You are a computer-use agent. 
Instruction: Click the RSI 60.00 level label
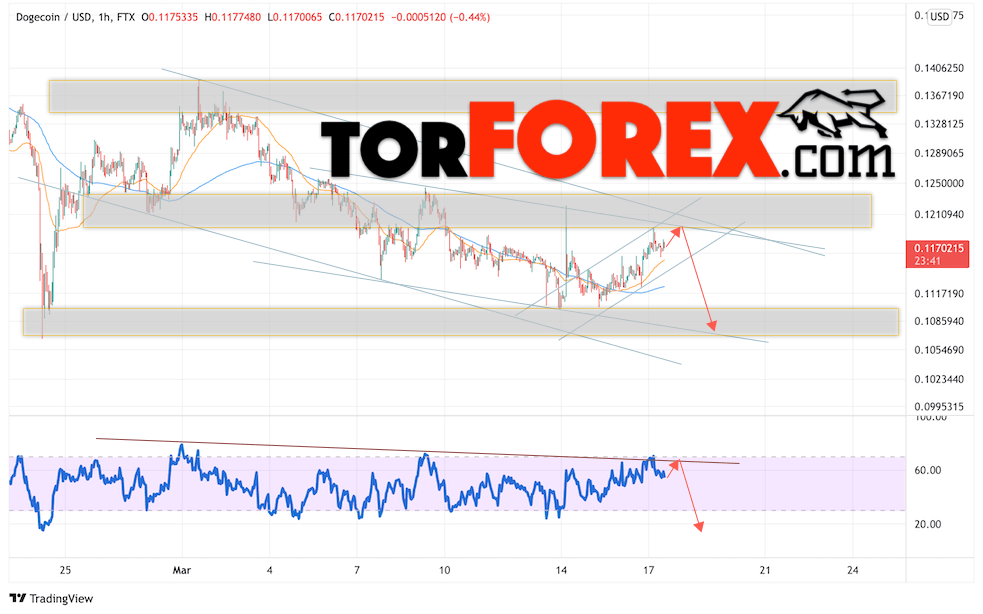(x=928, y=470)
